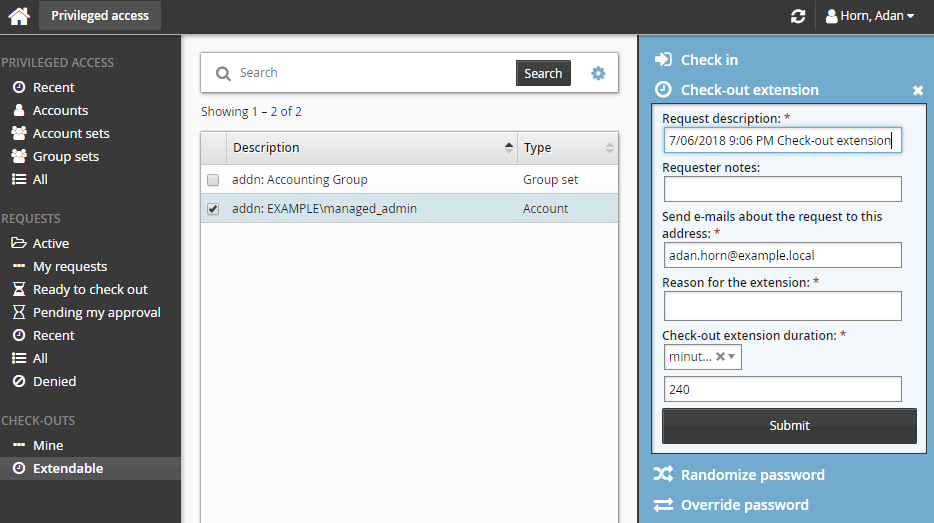Click the Check in arrow icon
The width and height of the screenshot is (934, 523).
click(662, 60)
